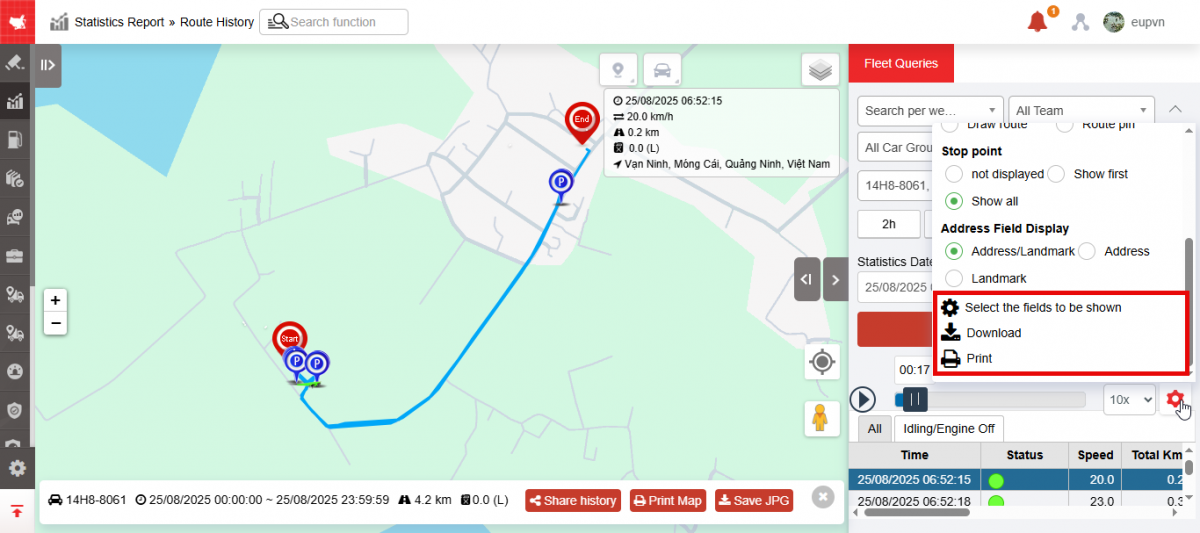Choose Download from the settings menu
This screenshot has height=533, width=1200.
(993, 333)
